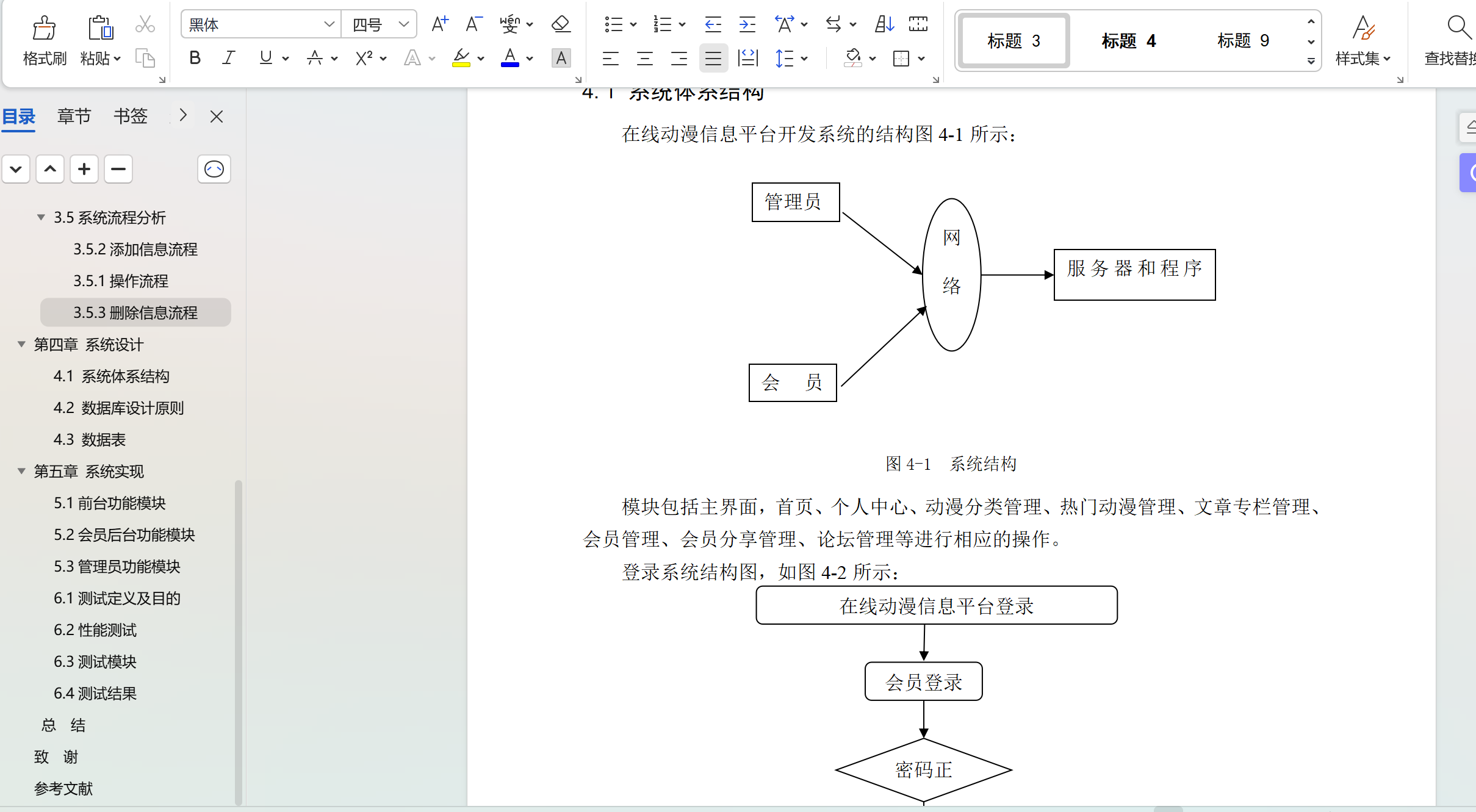Show more navigation tabs arrow

click(182, 116)
